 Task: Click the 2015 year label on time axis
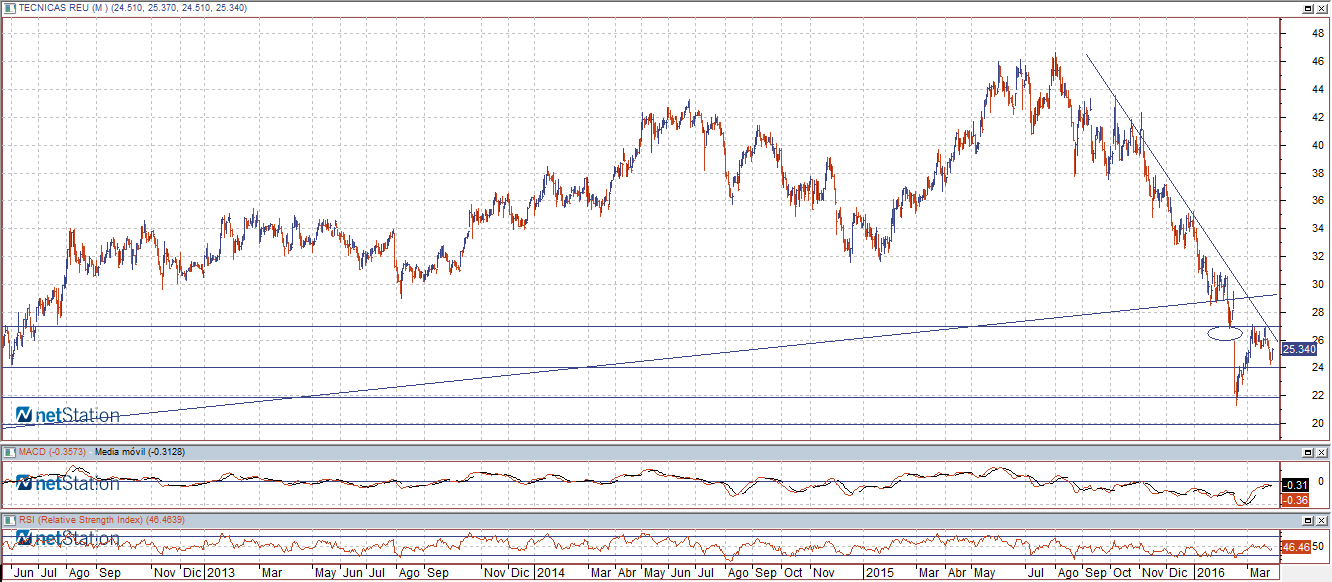[x=879, y=573]
